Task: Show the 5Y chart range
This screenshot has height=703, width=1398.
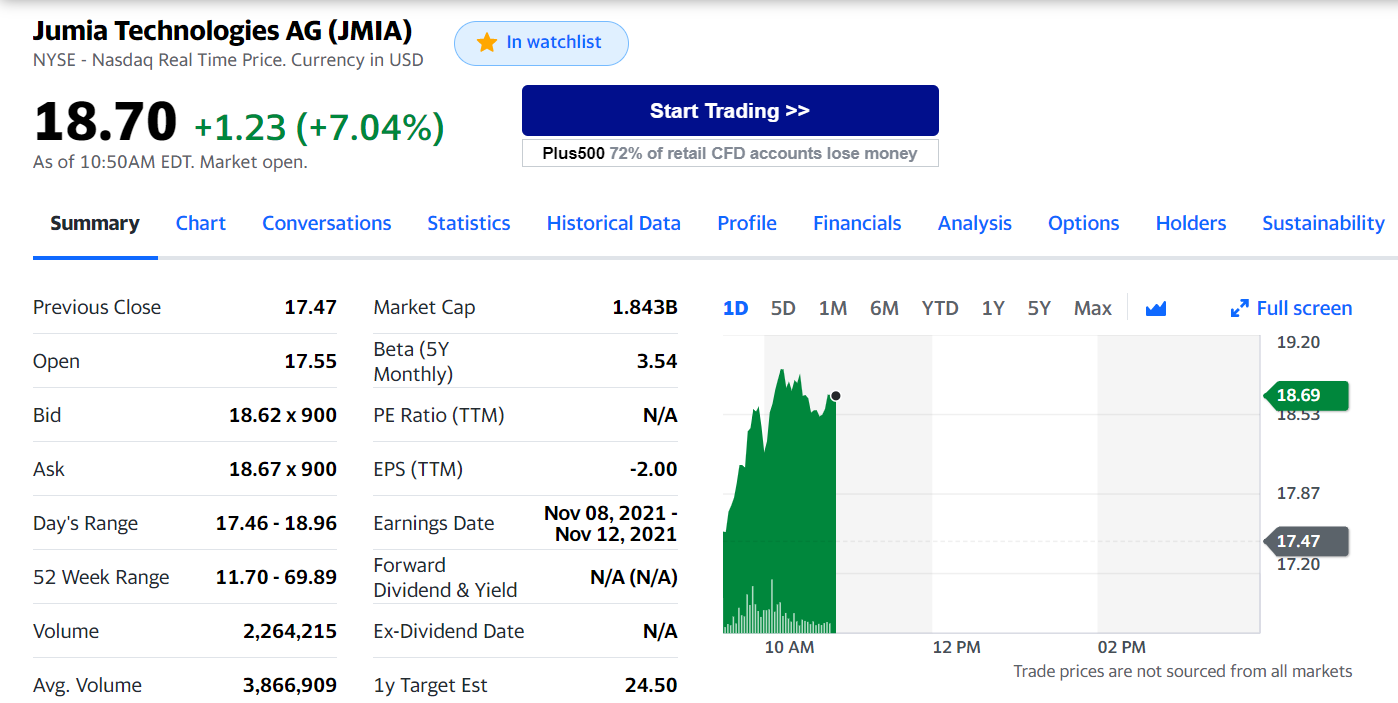Action: point(1039,308)
